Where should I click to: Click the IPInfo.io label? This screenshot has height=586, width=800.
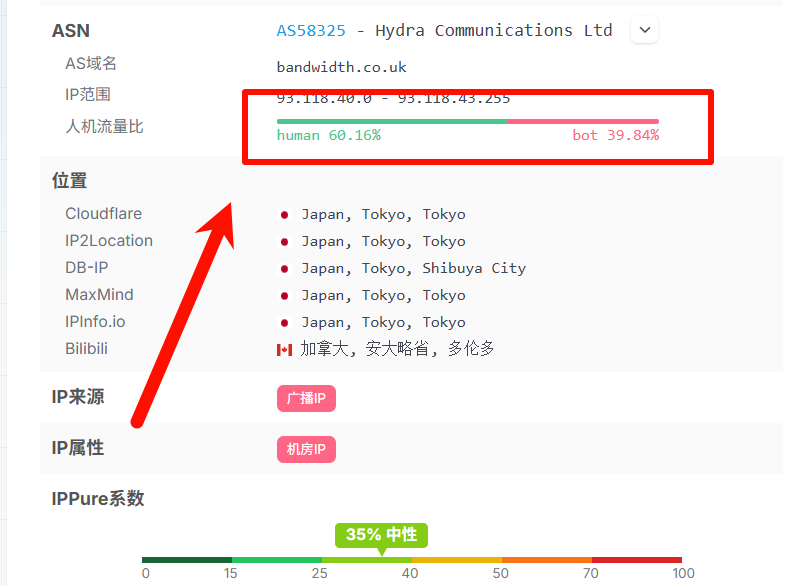(95, 322)
